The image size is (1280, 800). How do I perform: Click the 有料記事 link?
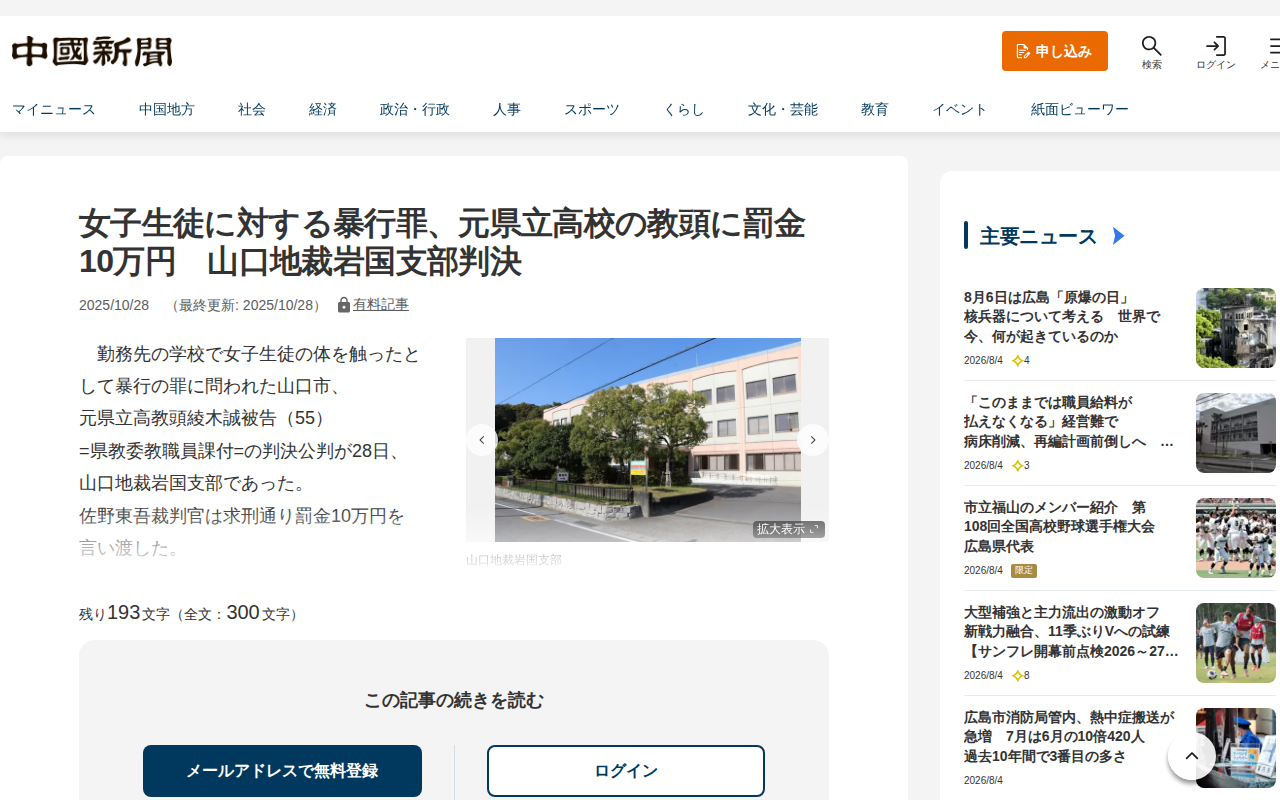tap(381, 305)
